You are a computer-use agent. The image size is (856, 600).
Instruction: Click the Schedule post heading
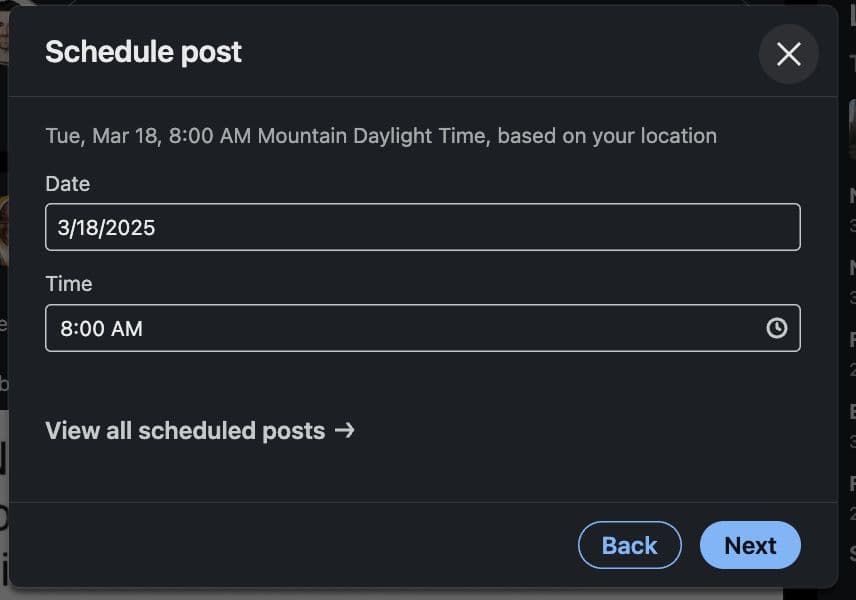tap(143, 52)
